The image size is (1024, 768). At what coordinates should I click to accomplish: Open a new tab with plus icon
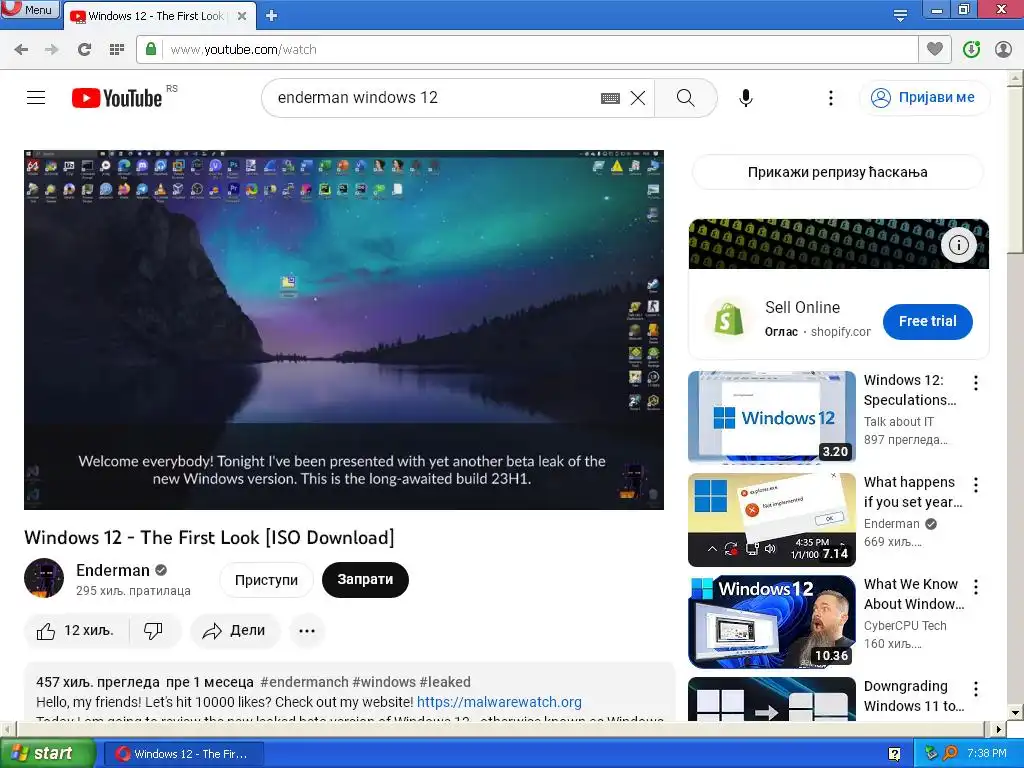click(272, 16)
